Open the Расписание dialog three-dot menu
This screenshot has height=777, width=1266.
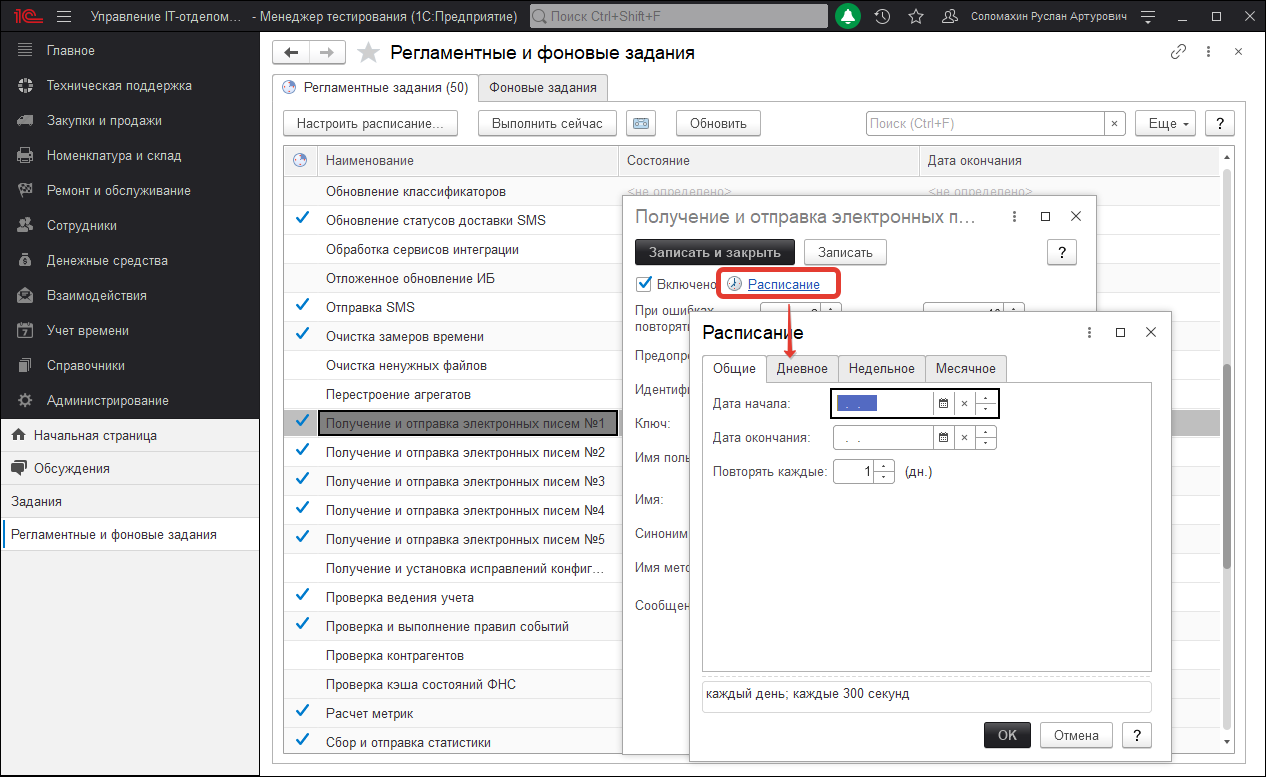(1089, 332)
